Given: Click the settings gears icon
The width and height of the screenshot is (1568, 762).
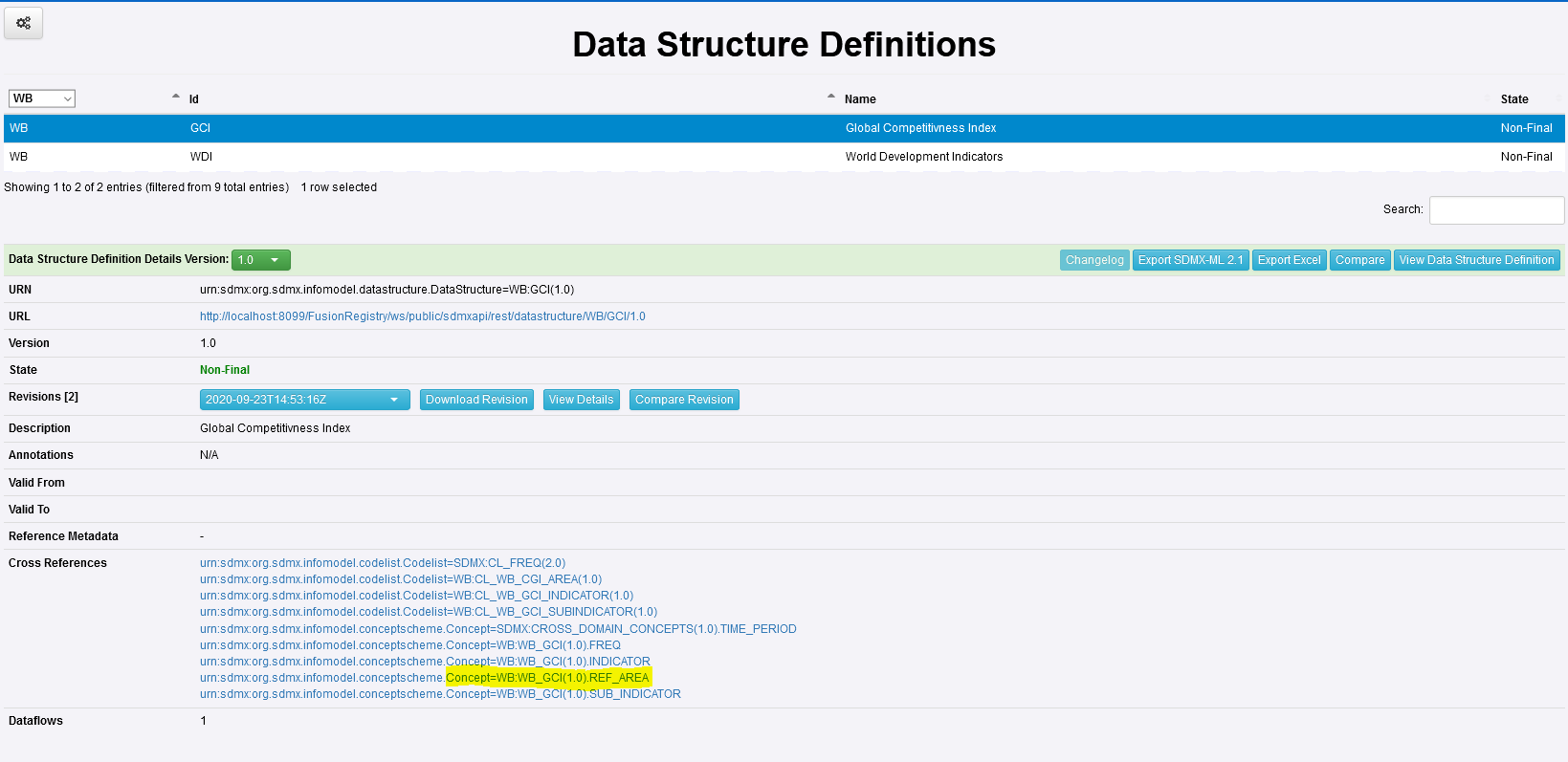Looking at the screenshot, I should [x=23, y=23].
